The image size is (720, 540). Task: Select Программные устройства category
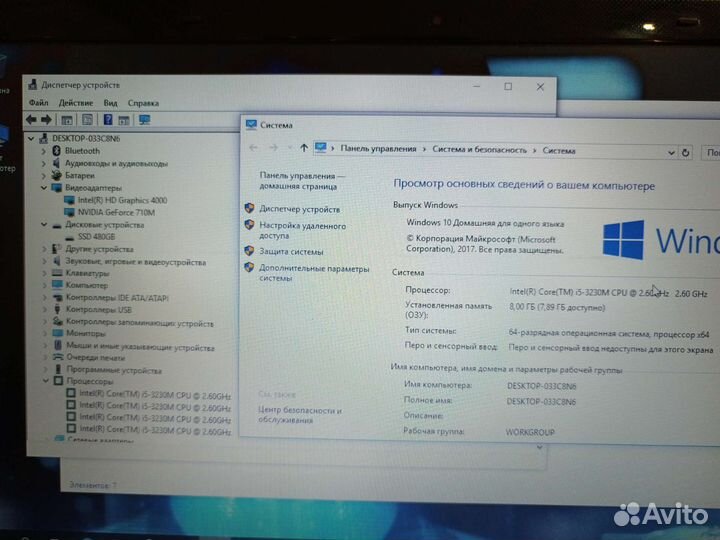coord(114,370)
